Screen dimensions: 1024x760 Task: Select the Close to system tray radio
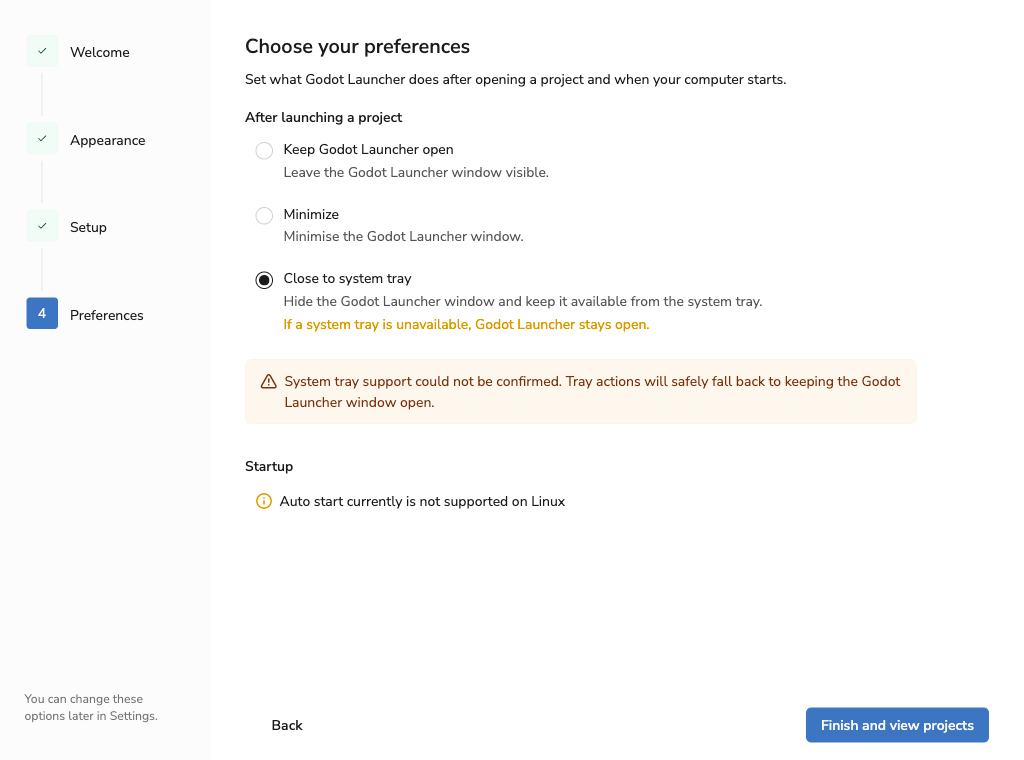(264, 280)
